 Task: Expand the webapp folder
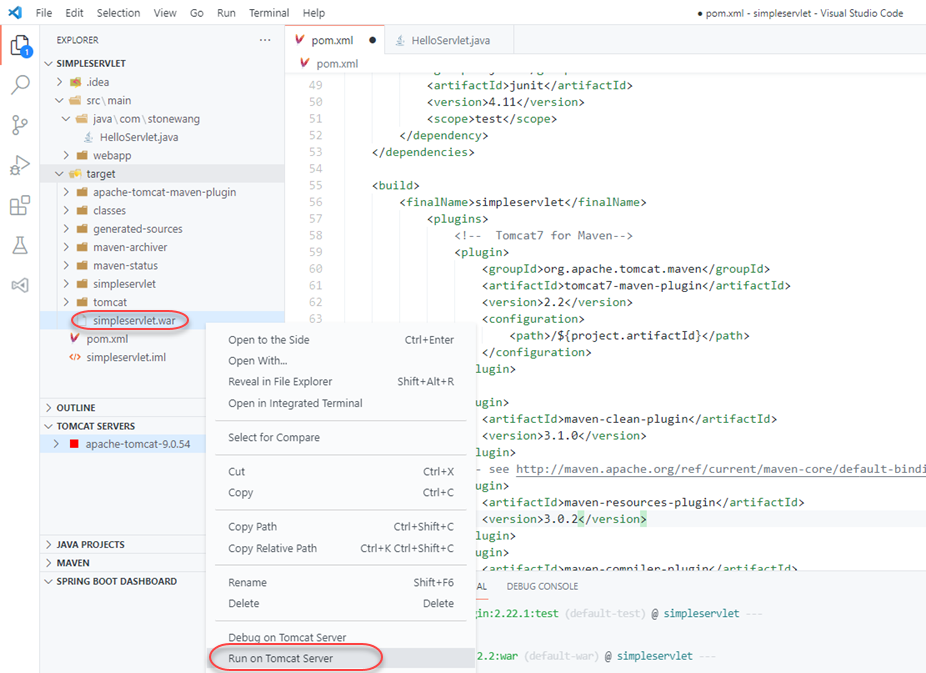coord(66,155)
